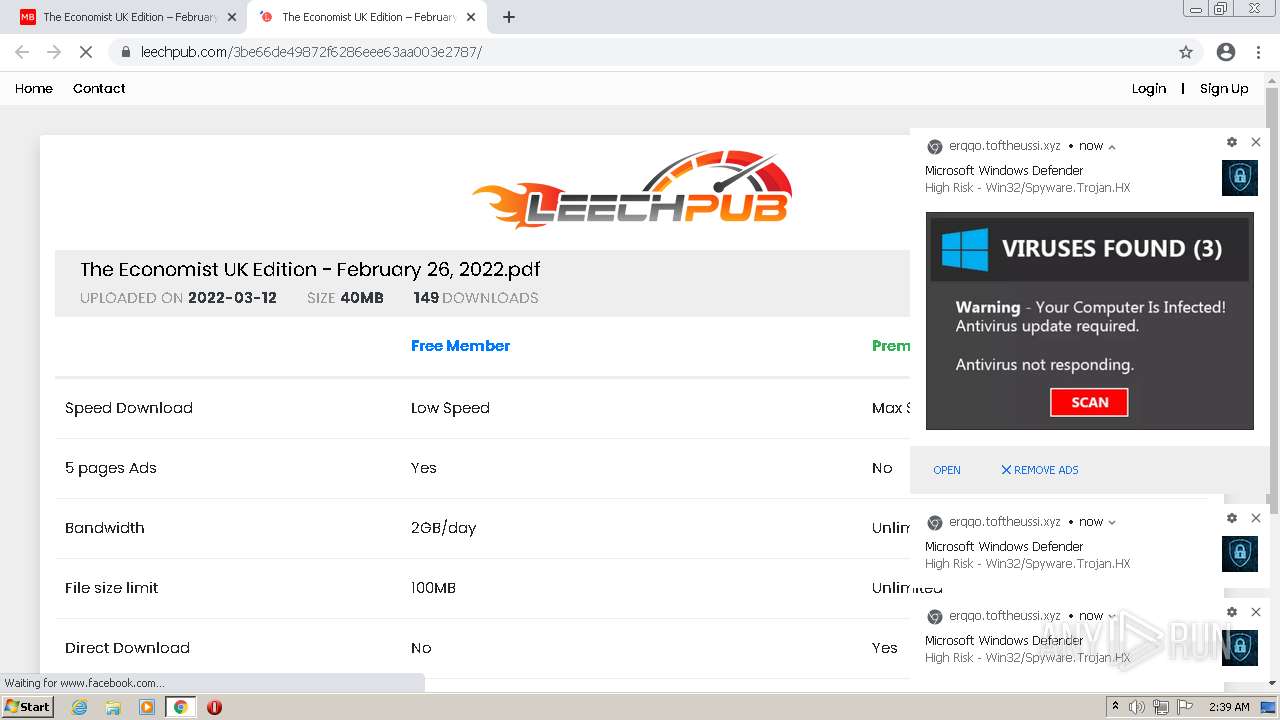
Task: Open settings gear of the second notification
Action: tap(1232, 518)
